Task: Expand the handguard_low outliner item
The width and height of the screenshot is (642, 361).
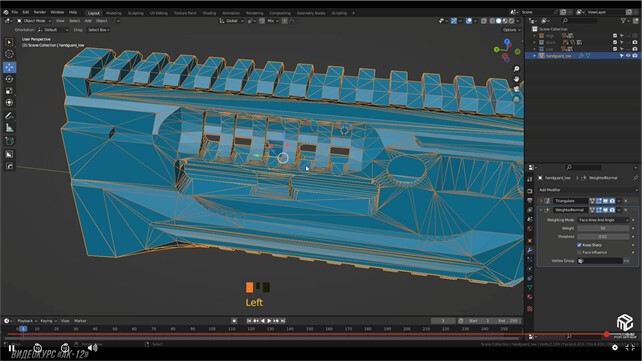Action: (x=534, y=56)
